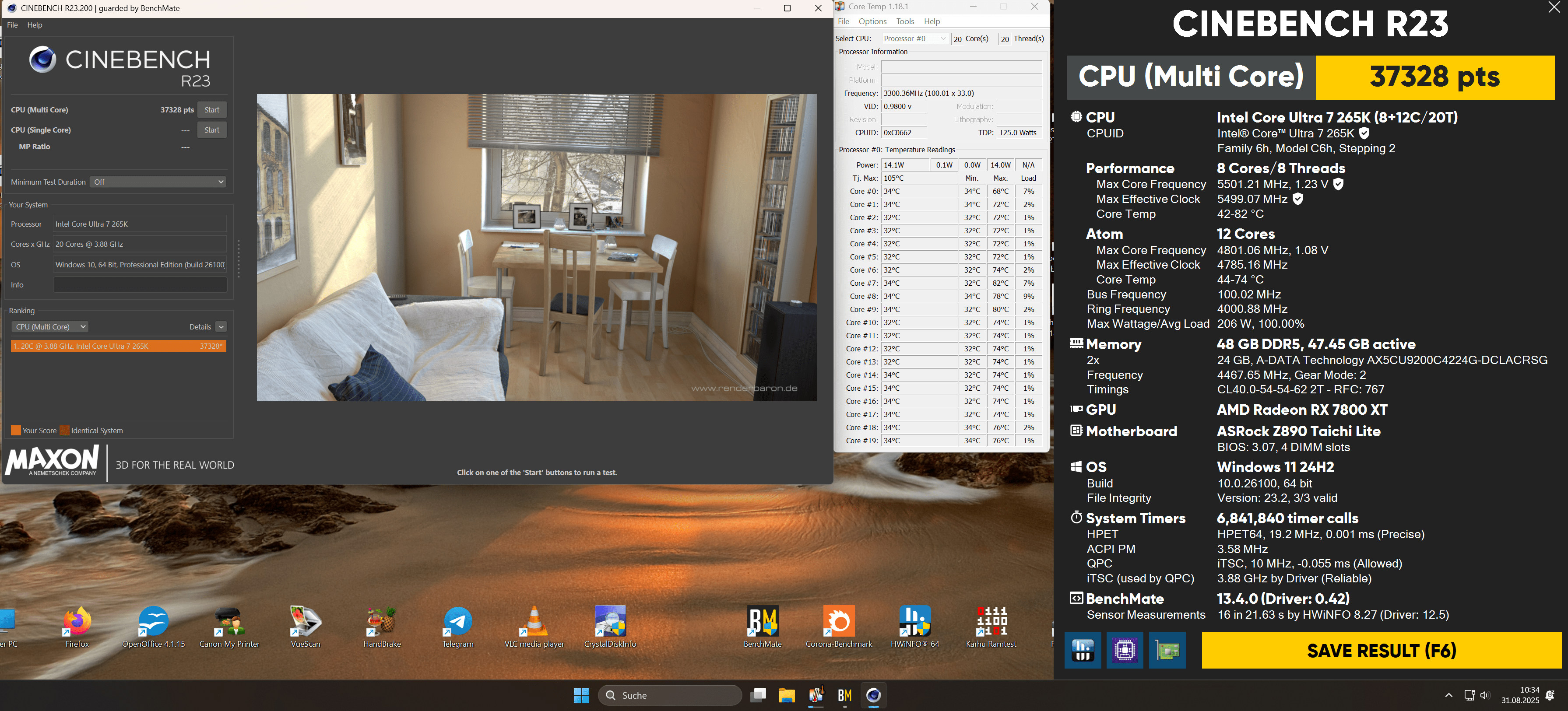Click BenchMate icon in the taskbar

pyautogui.click(x=844, y=695)
